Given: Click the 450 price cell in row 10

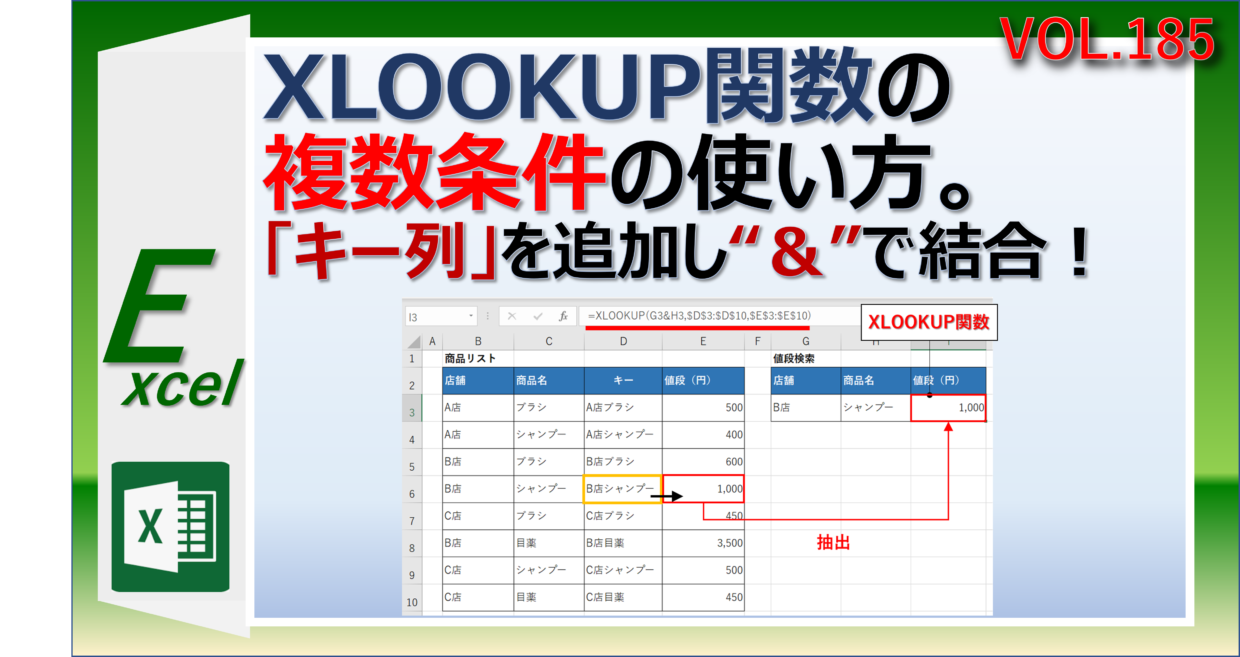Looking at the screenshot, I should 703,598.
